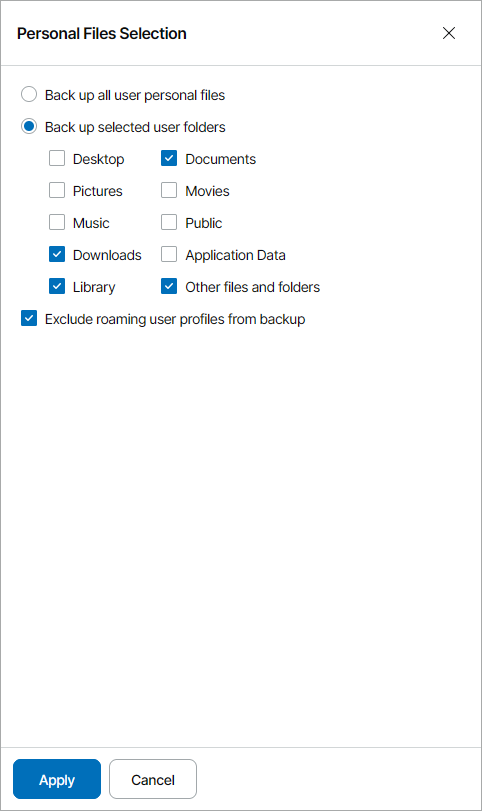Viewport: 482px width, 811px height.
Task: Check the Music folder checkbox
Action: click(57, 222)
